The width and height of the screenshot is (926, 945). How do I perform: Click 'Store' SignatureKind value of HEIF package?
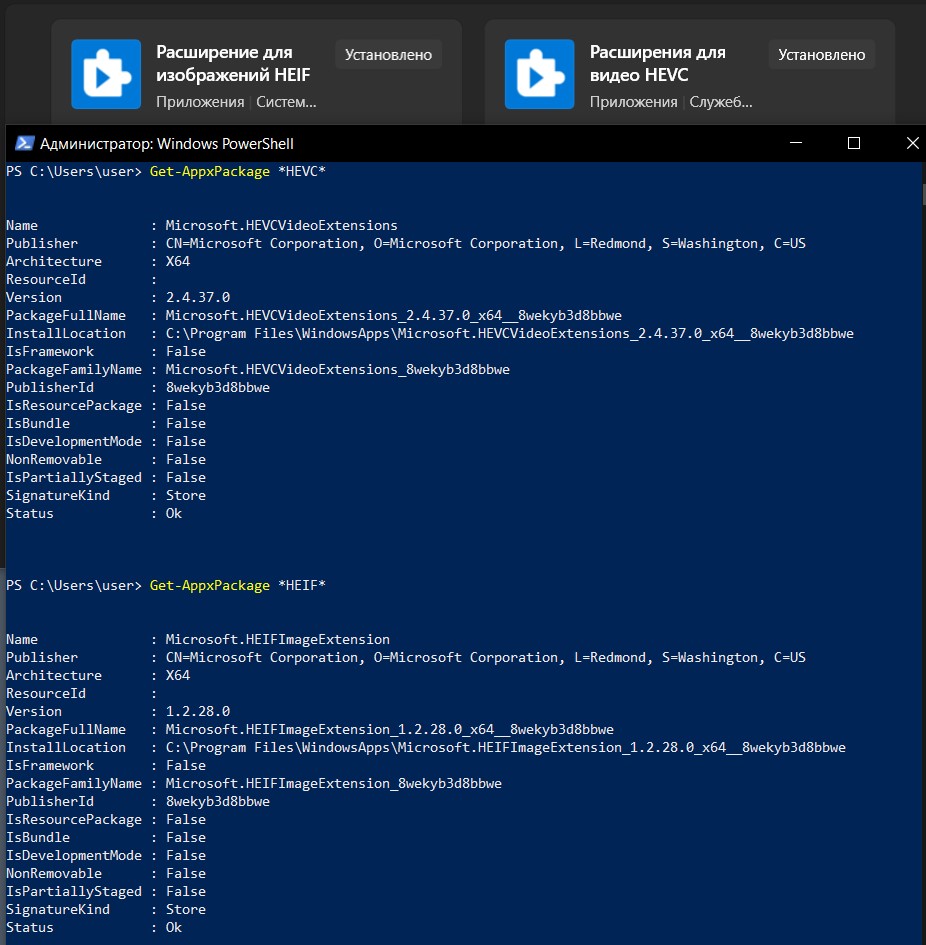click(186, 910)
